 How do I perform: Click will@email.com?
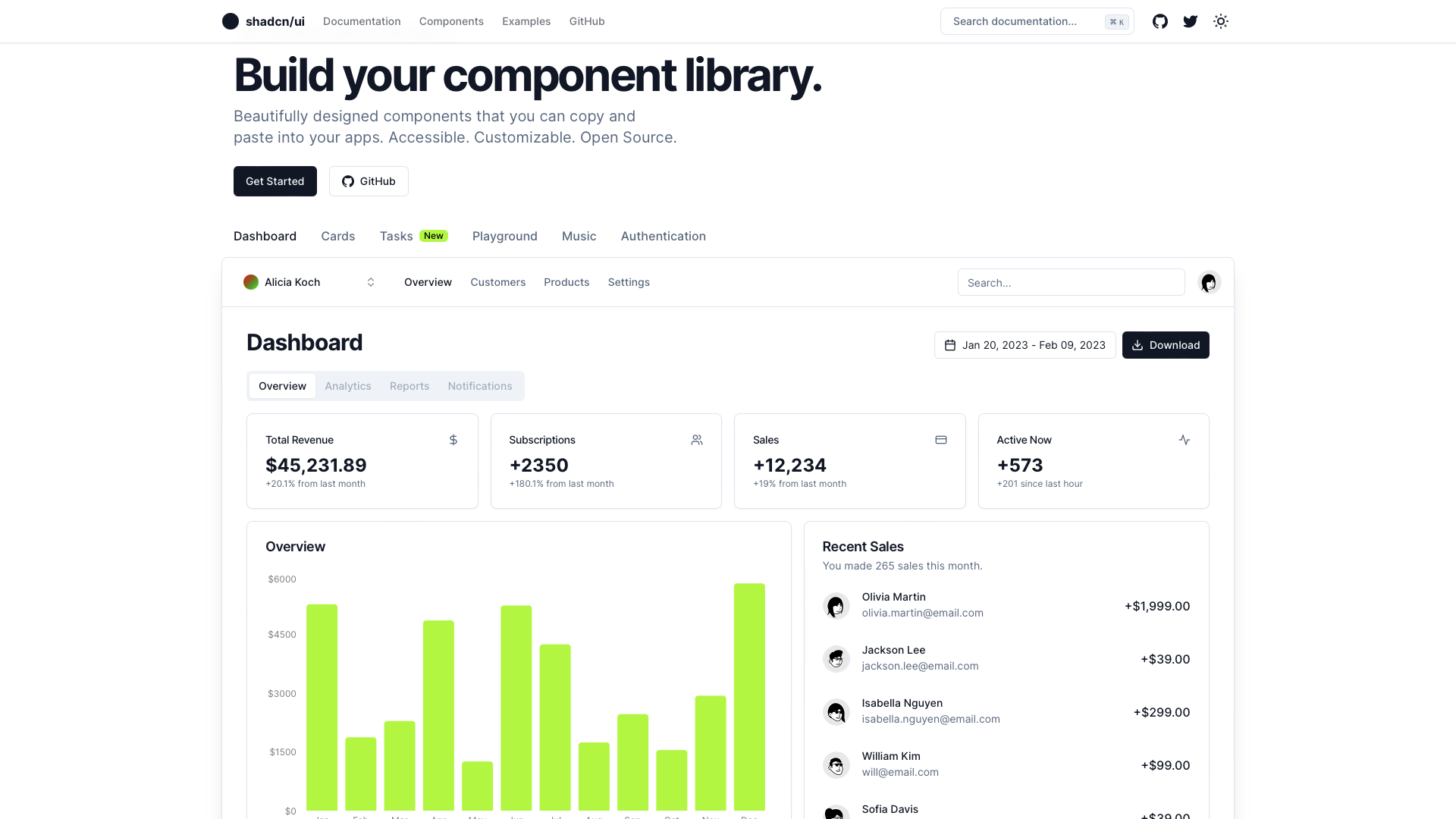click(900, 772)
